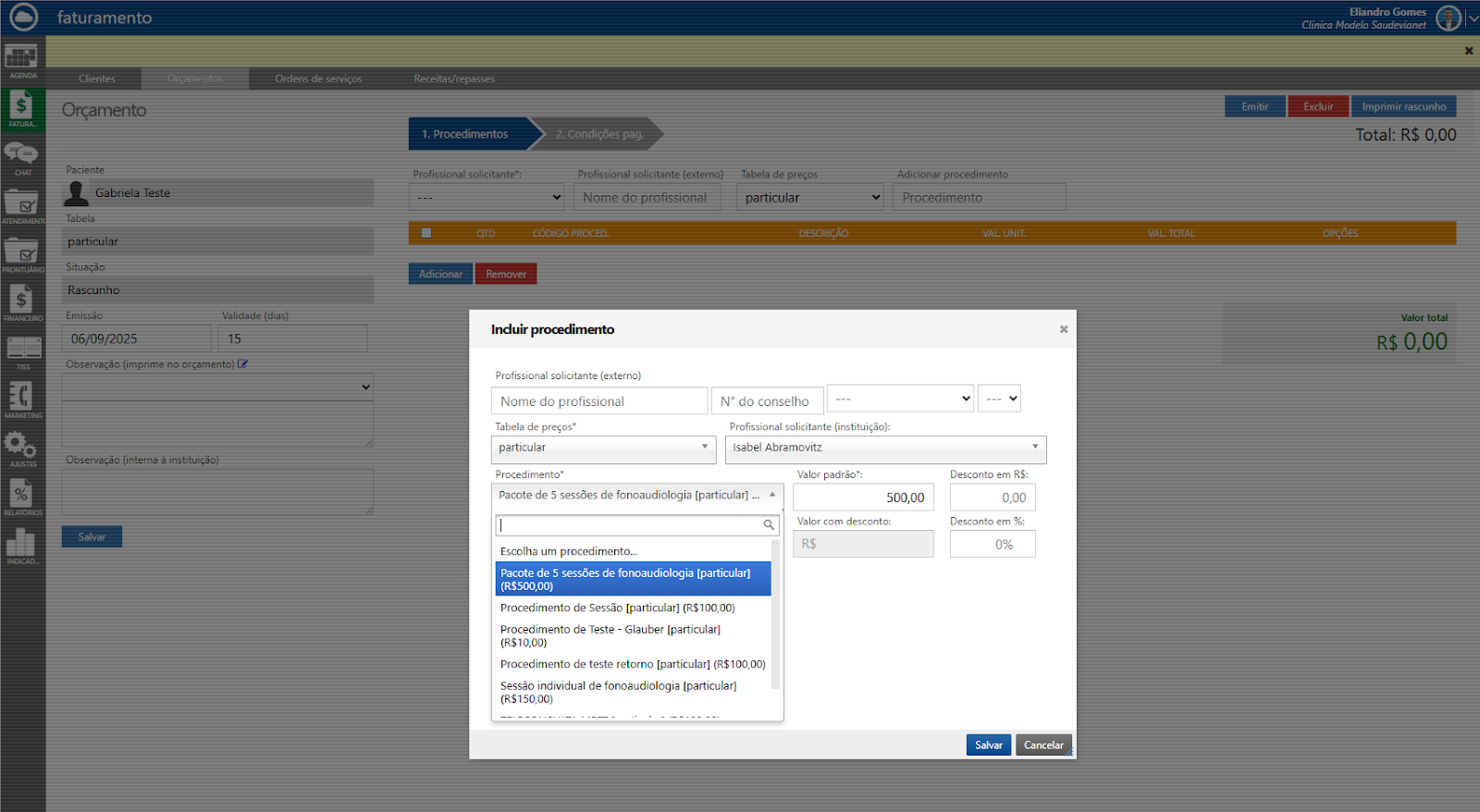Go to step 1. Procedimentos
Viewport: 1480px width, 812px height.
click(x=470, y=134)
